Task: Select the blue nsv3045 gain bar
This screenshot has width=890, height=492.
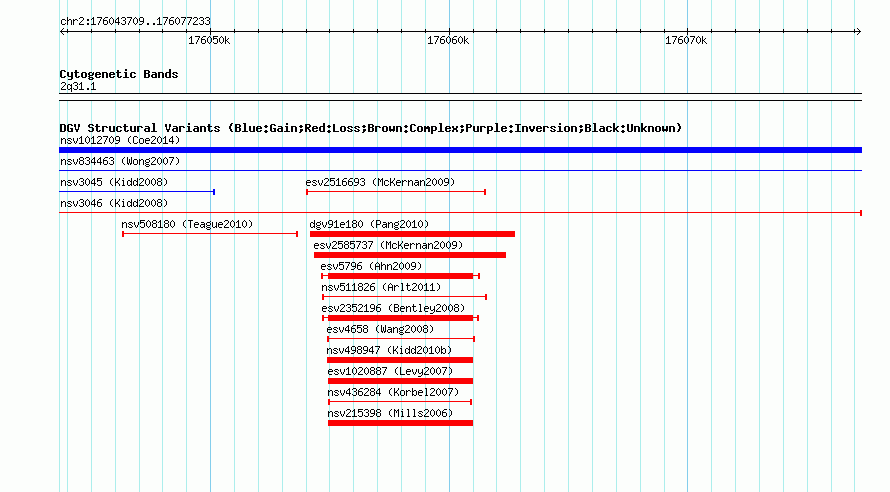Action: pos(137,192)
